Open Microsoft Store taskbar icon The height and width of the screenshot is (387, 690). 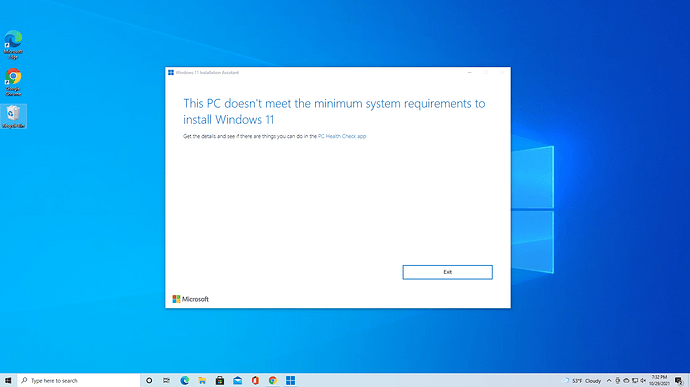pos(220,380)
